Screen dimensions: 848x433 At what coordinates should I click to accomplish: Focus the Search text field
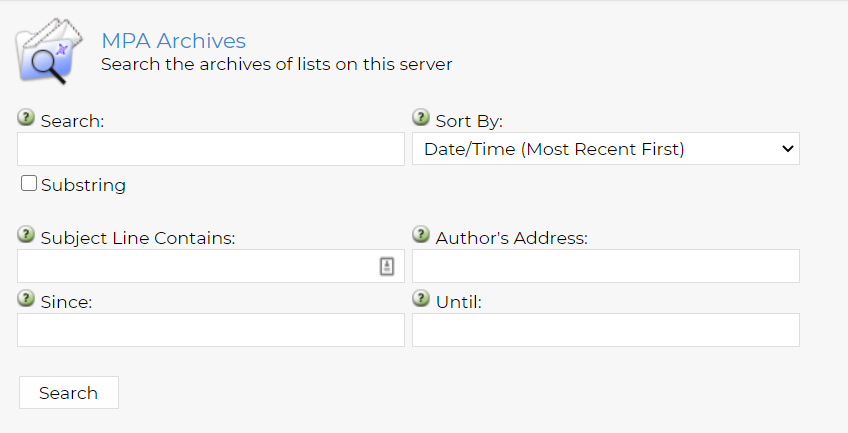[210, 149]
